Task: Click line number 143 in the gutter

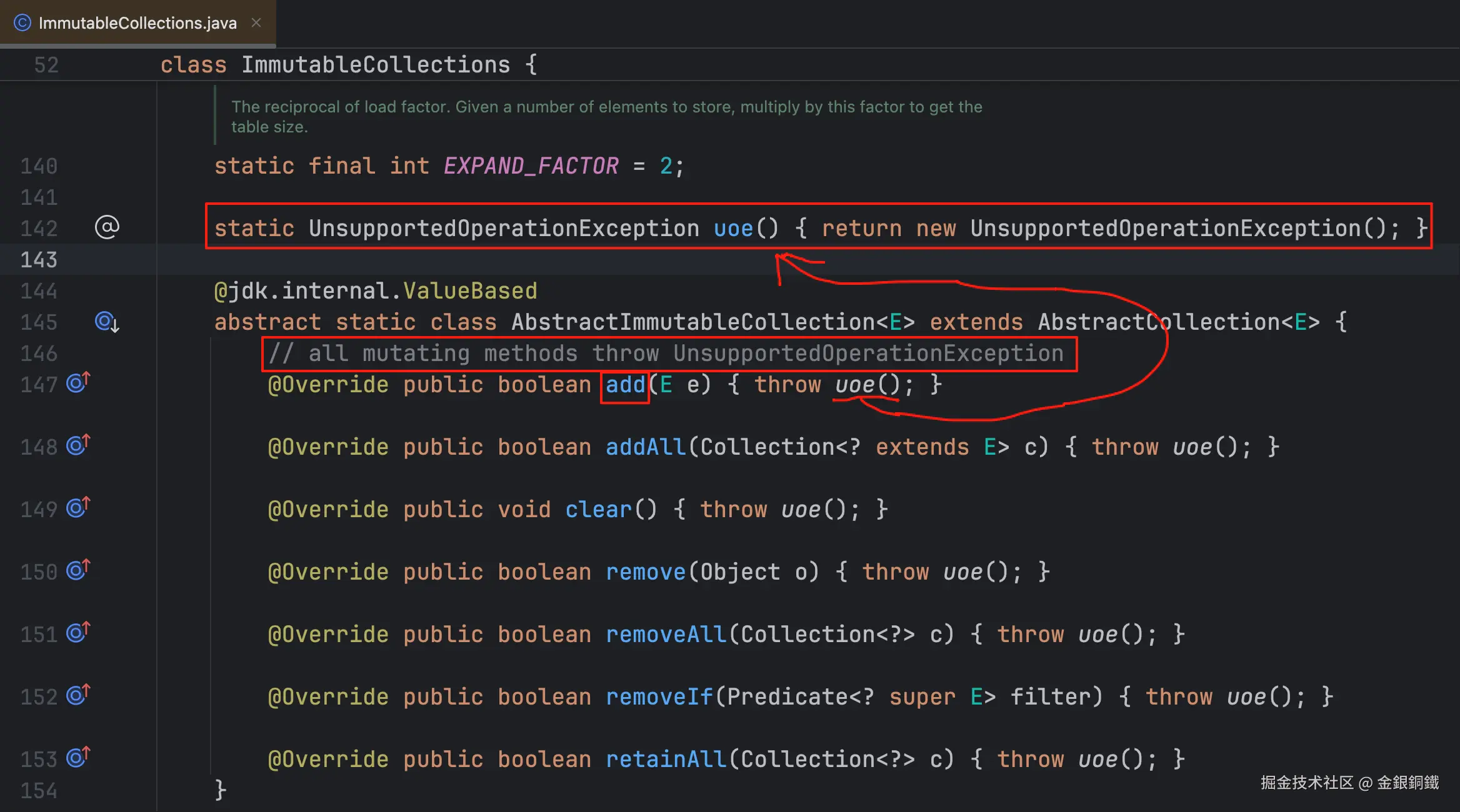Action: click(39, 260)
